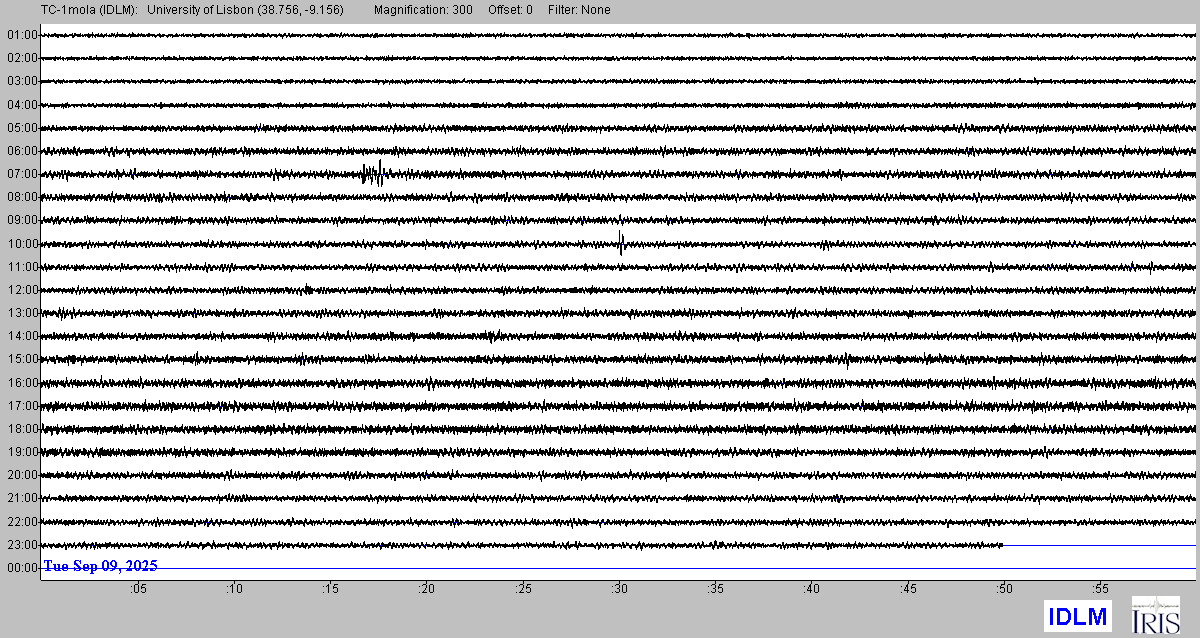The image size is (1200, 638).
Task: Select the 23:00 hour label
Action: (x=22, y=545)
